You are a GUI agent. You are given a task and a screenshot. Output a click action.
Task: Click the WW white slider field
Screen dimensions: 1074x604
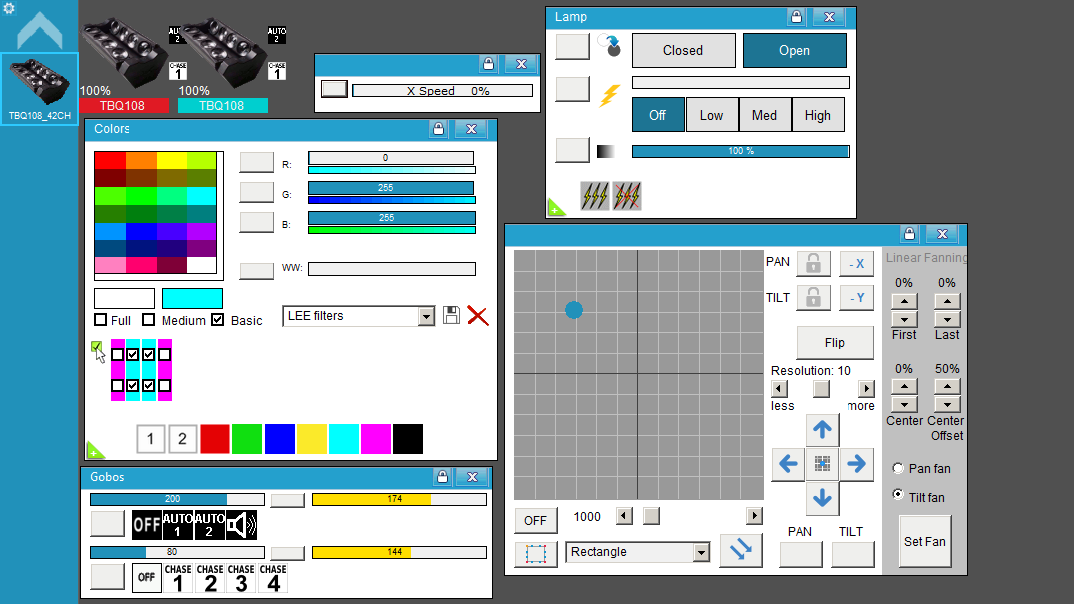pyautogui.click(x=392, y=268)
